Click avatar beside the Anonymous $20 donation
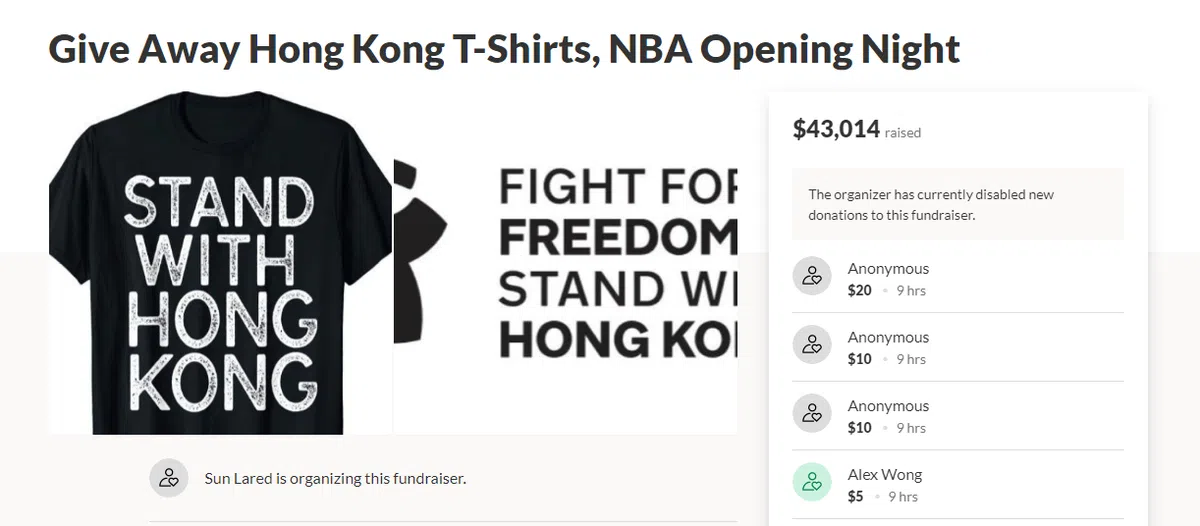 coord(812,277)
